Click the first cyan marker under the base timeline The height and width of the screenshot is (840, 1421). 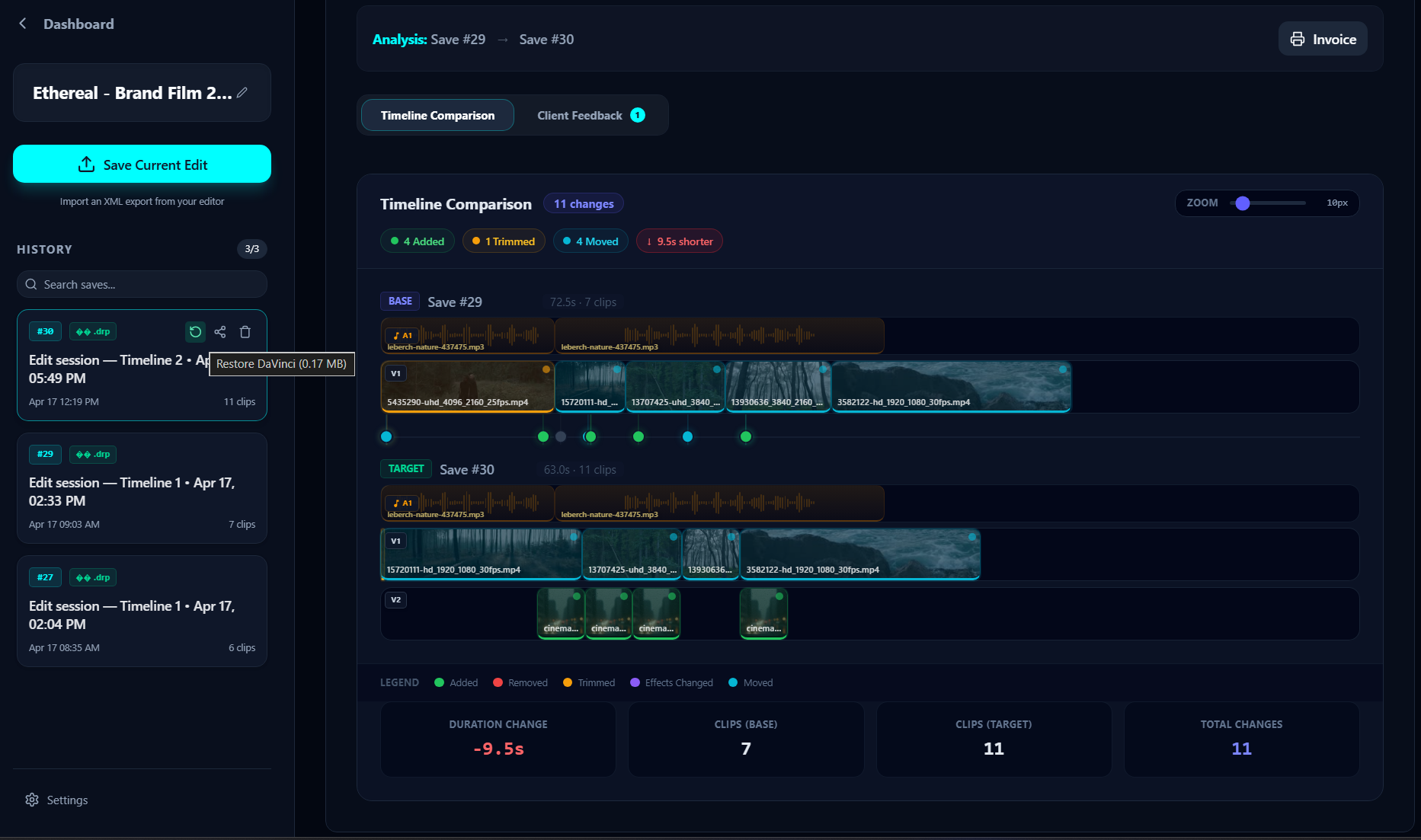click(386, 436)
